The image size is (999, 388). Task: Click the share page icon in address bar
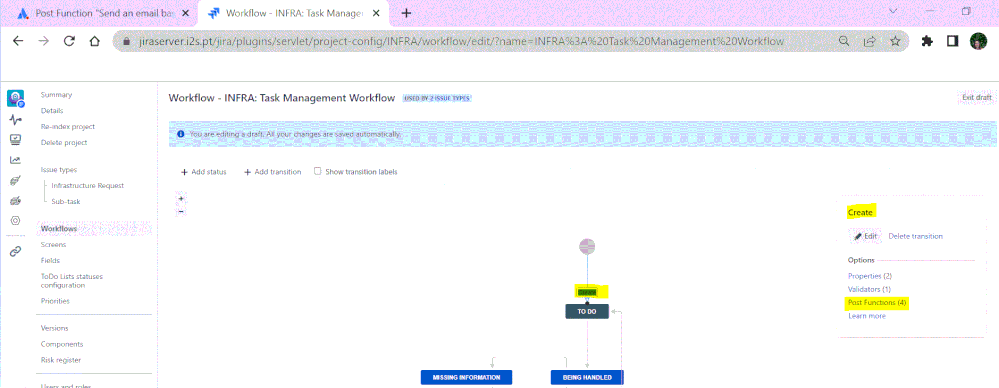tap(869, 41)
